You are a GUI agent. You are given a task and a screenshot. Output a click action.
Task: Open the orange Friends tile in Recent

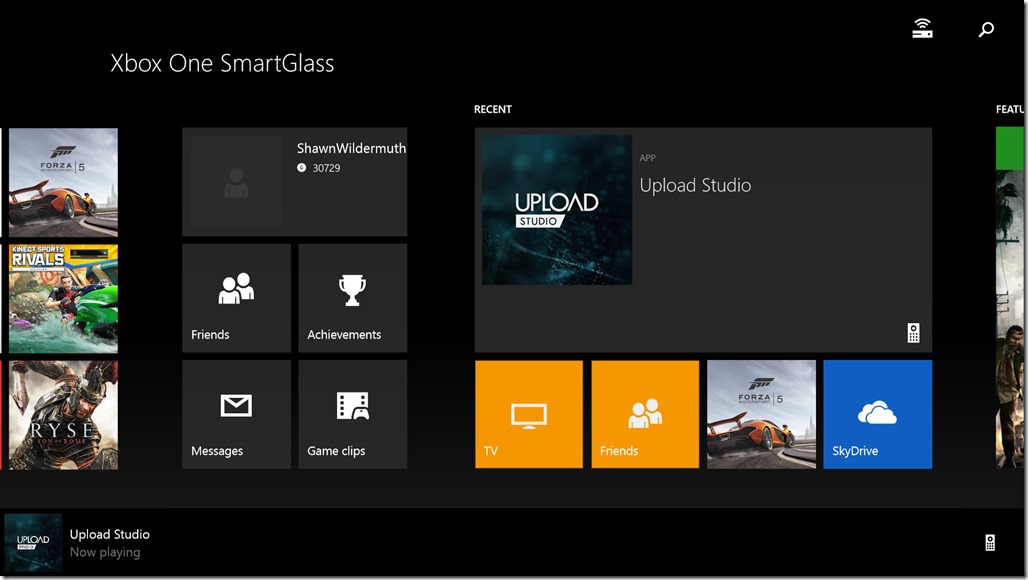(645, 414)
